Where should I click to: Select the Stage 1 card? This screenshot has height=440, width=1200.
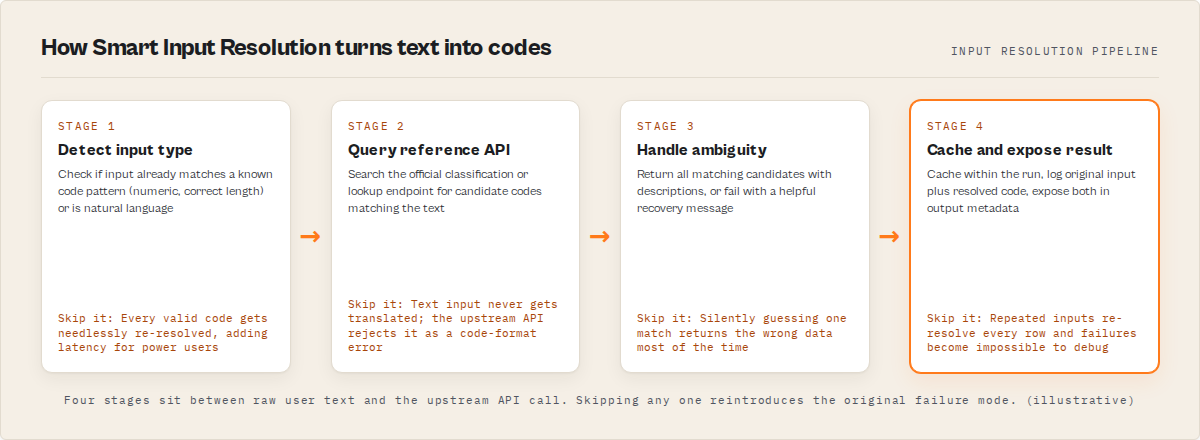[166, 237]
